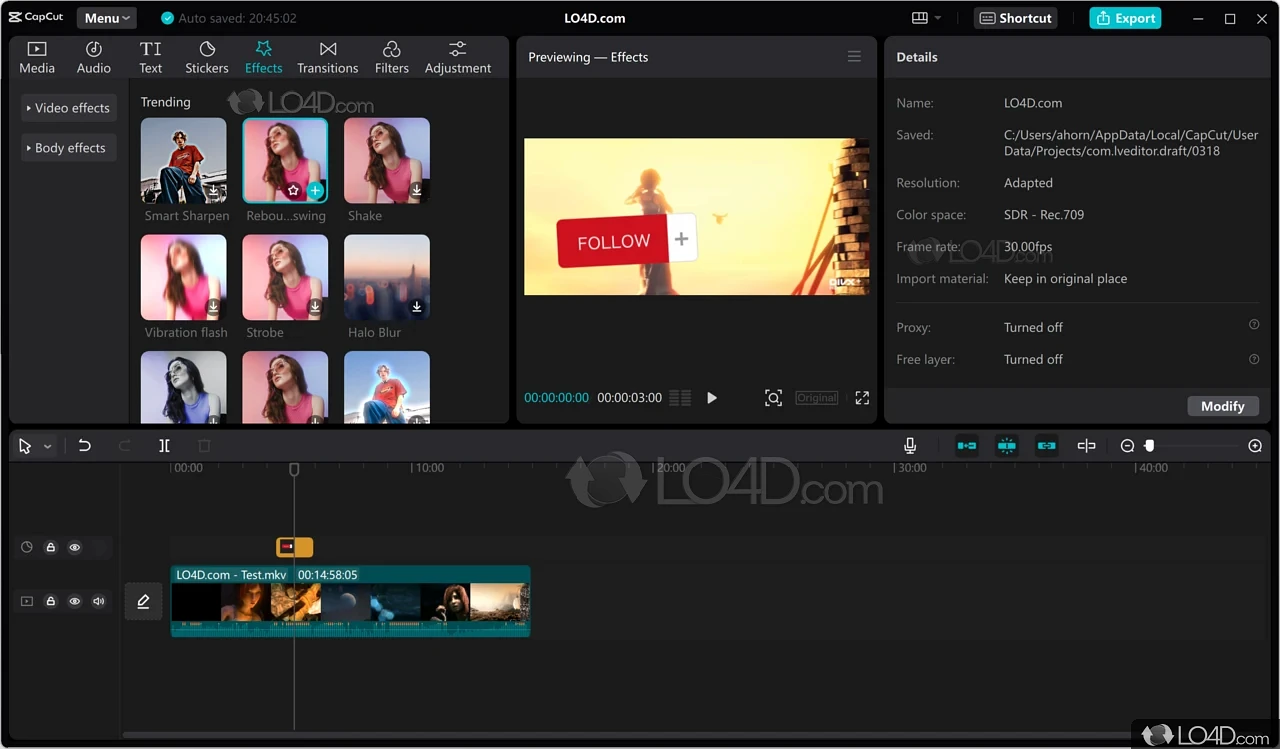Viewport: 1280px width, 749px height.
Task: Switch to the Text tab
Action: (x=151, y=58)
